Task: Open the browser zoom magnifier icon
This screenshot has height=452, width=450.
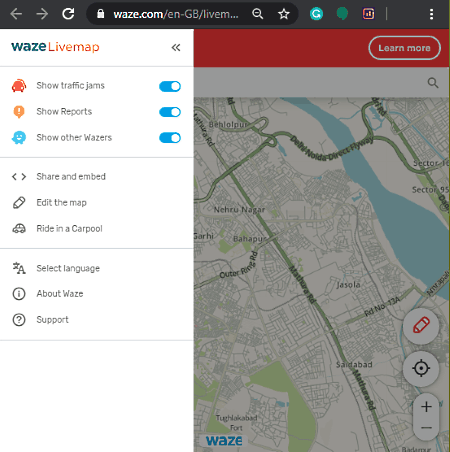Action: click(257, 14)
